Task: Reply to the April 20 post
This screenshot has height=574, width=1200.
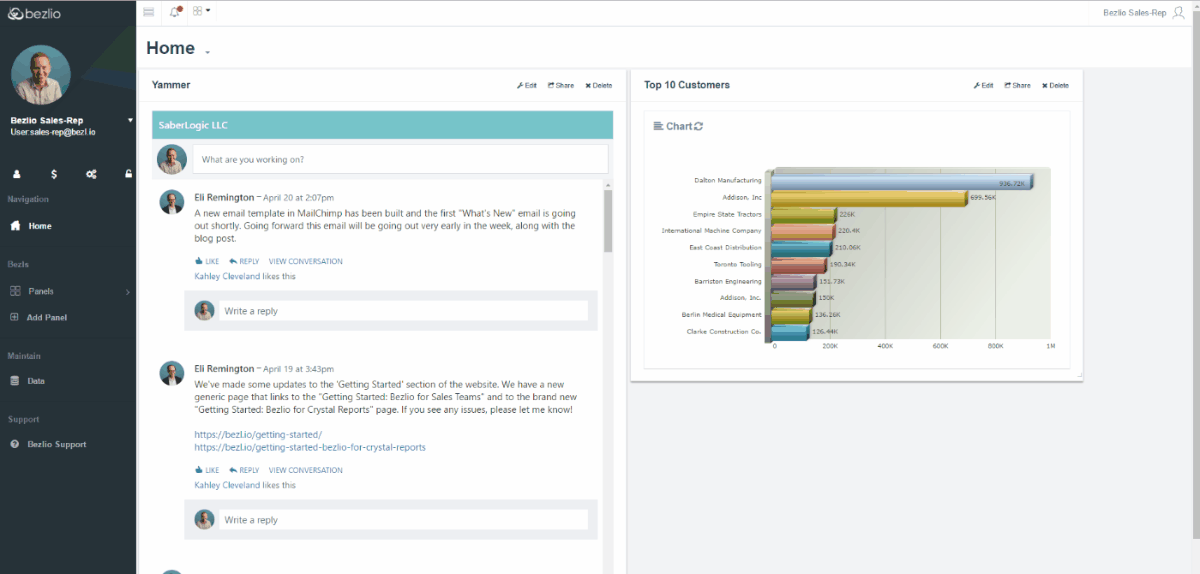Action: pyautogui.click(x=244, y=261)
